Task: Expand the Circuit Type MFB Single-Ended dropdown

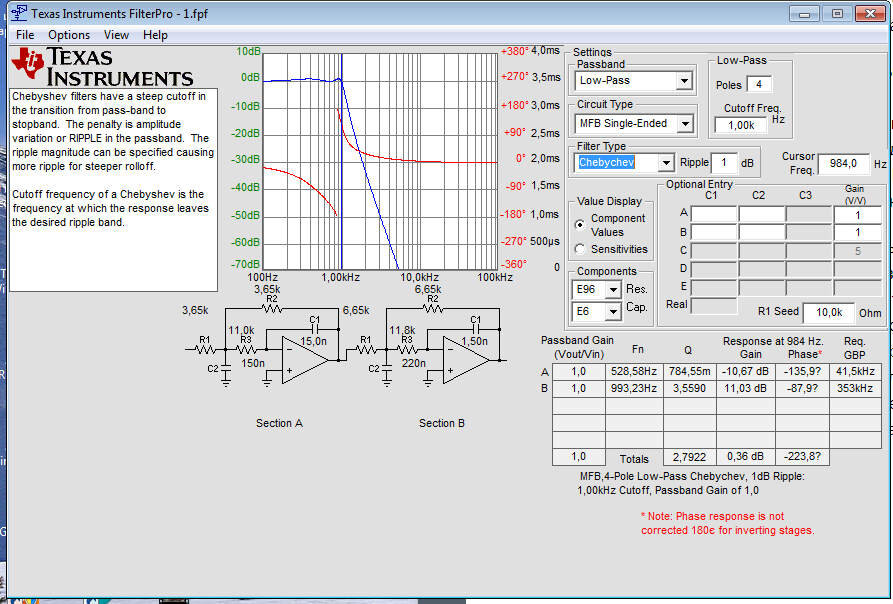Action: click(x=685, y=124)
